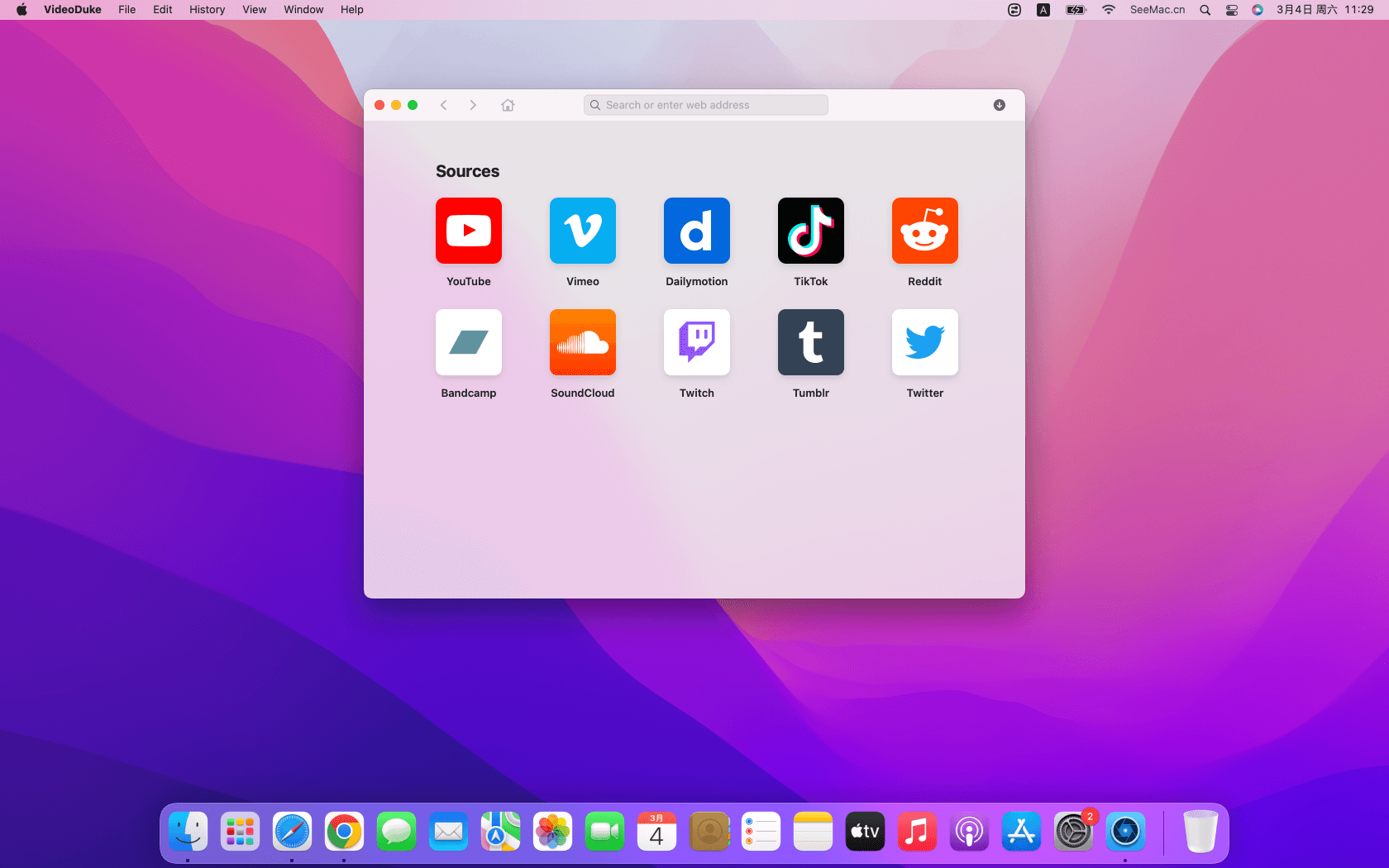Click the home button in toolbar
Viewport: 1389px width, 868px height.
pyautogui.click(x=508, y=105)
